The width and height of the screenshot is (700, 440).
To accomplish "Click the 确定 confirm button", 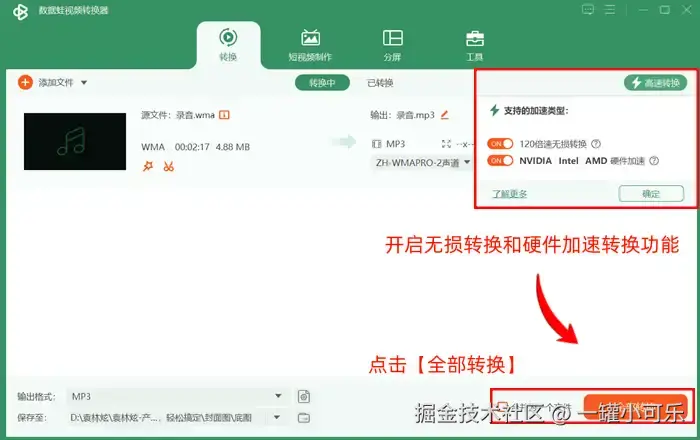I will click(x=651, y=194).
